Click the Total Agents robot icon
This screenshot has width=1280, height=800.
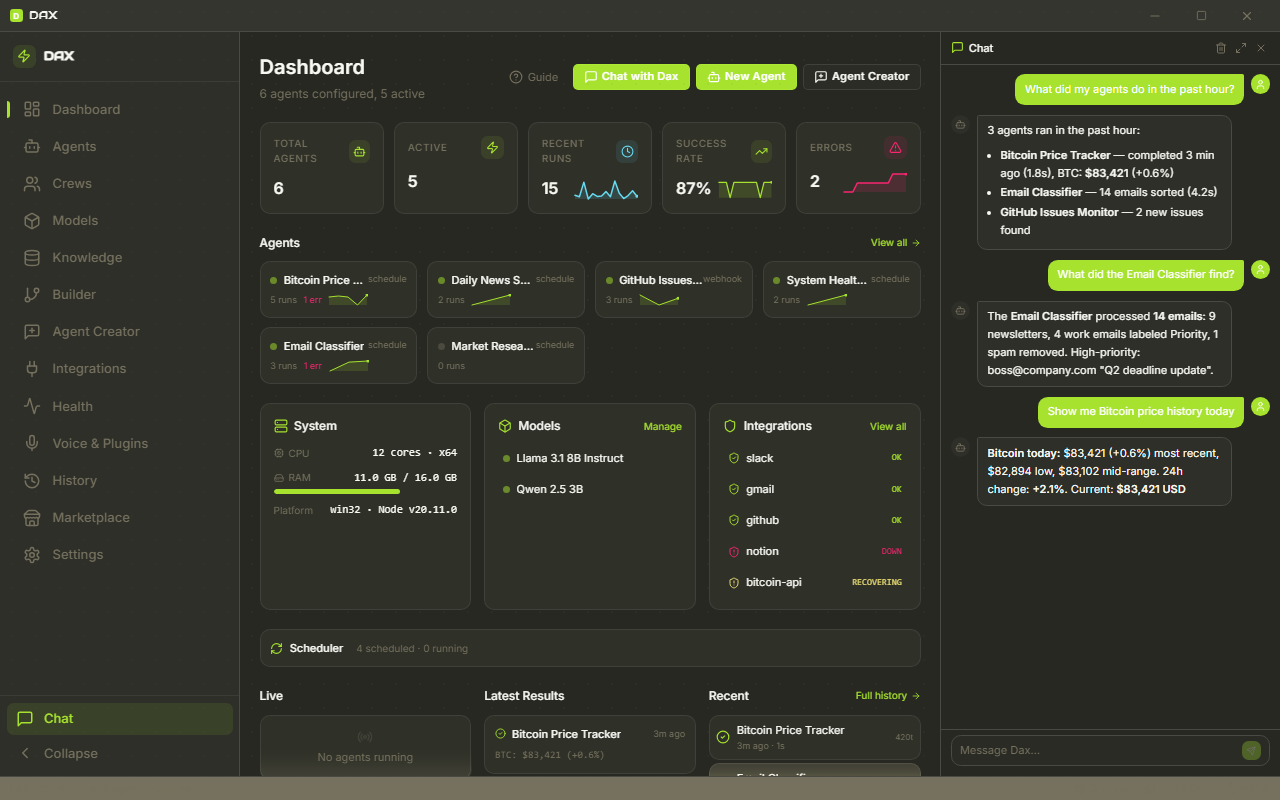(359, 151)
